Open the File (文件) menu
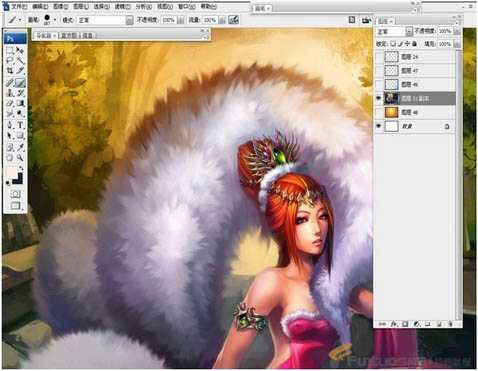Viewport: 478px width, 371px height. pyautogui.click(x=19, y=6)
